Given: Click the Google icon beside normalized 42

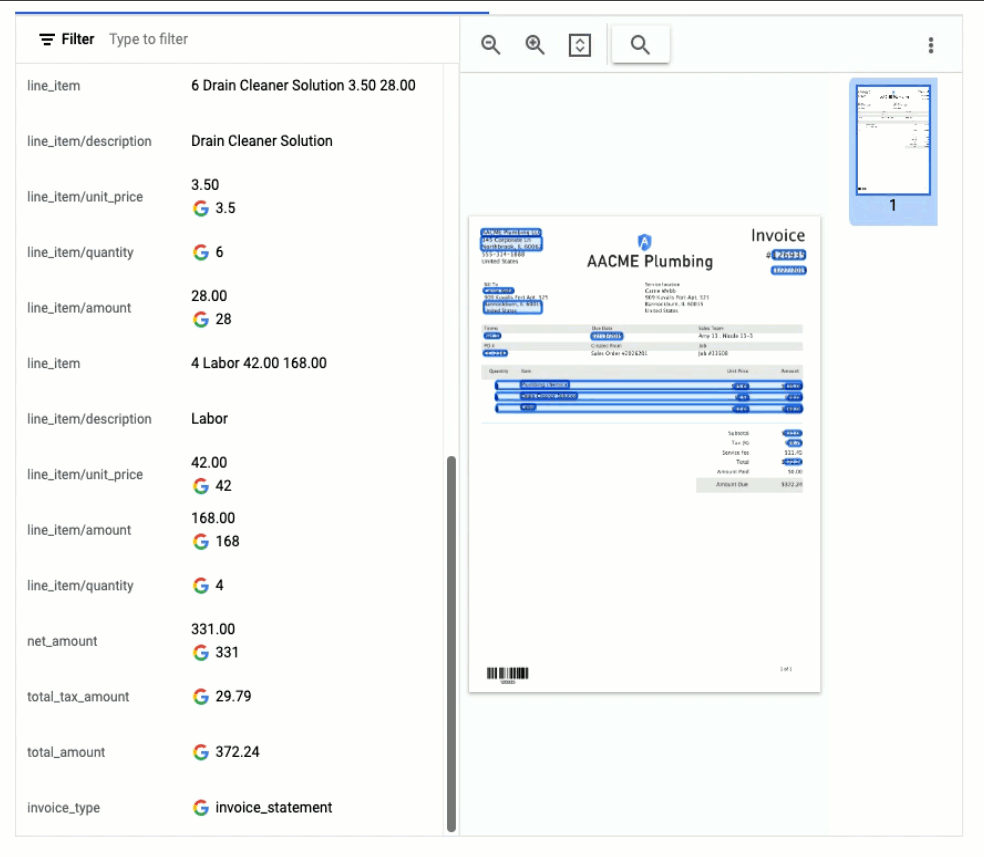Looking at the screenshot, I should point(201,486).
